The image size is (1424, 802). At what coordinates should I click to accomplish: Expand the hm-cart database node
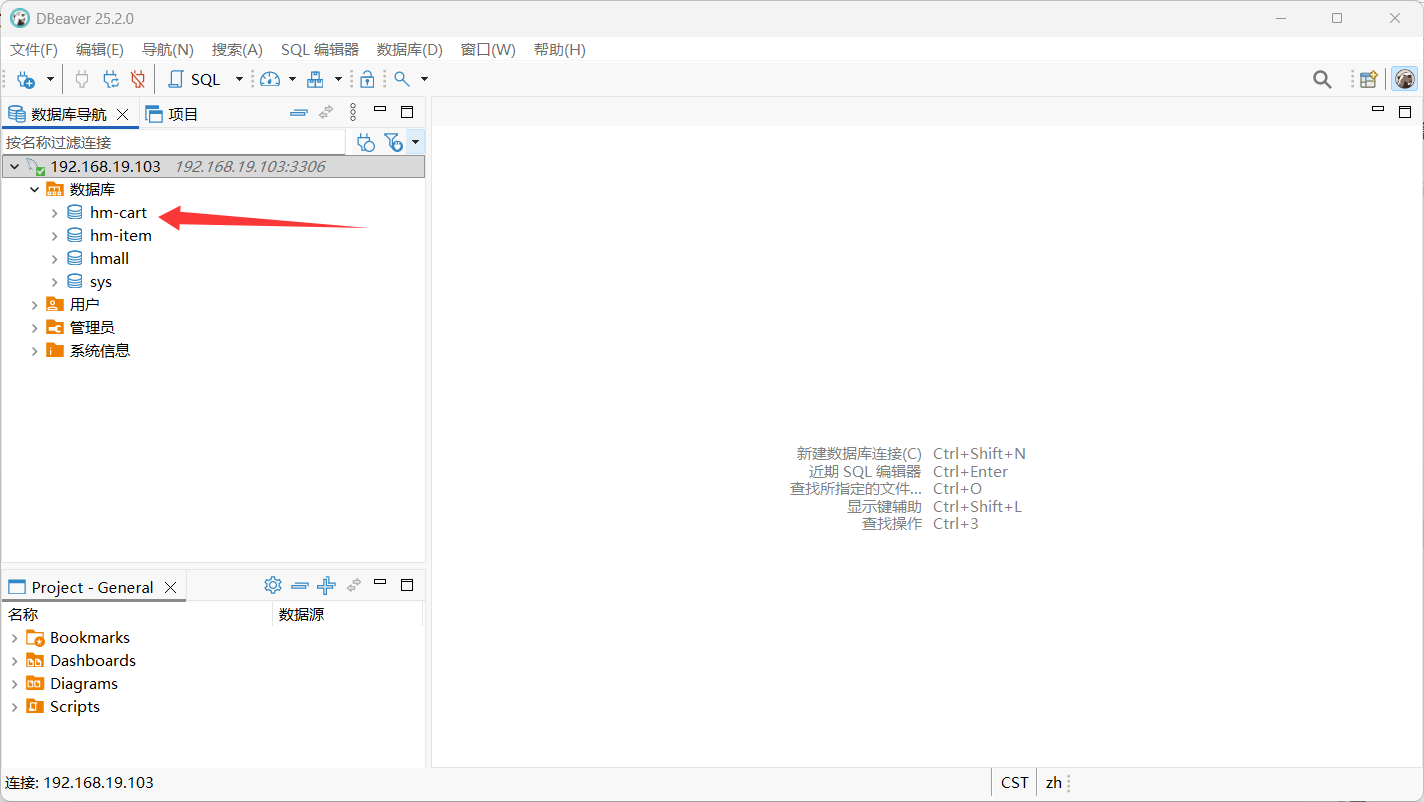pyautogui.click(x=55, y=212)
